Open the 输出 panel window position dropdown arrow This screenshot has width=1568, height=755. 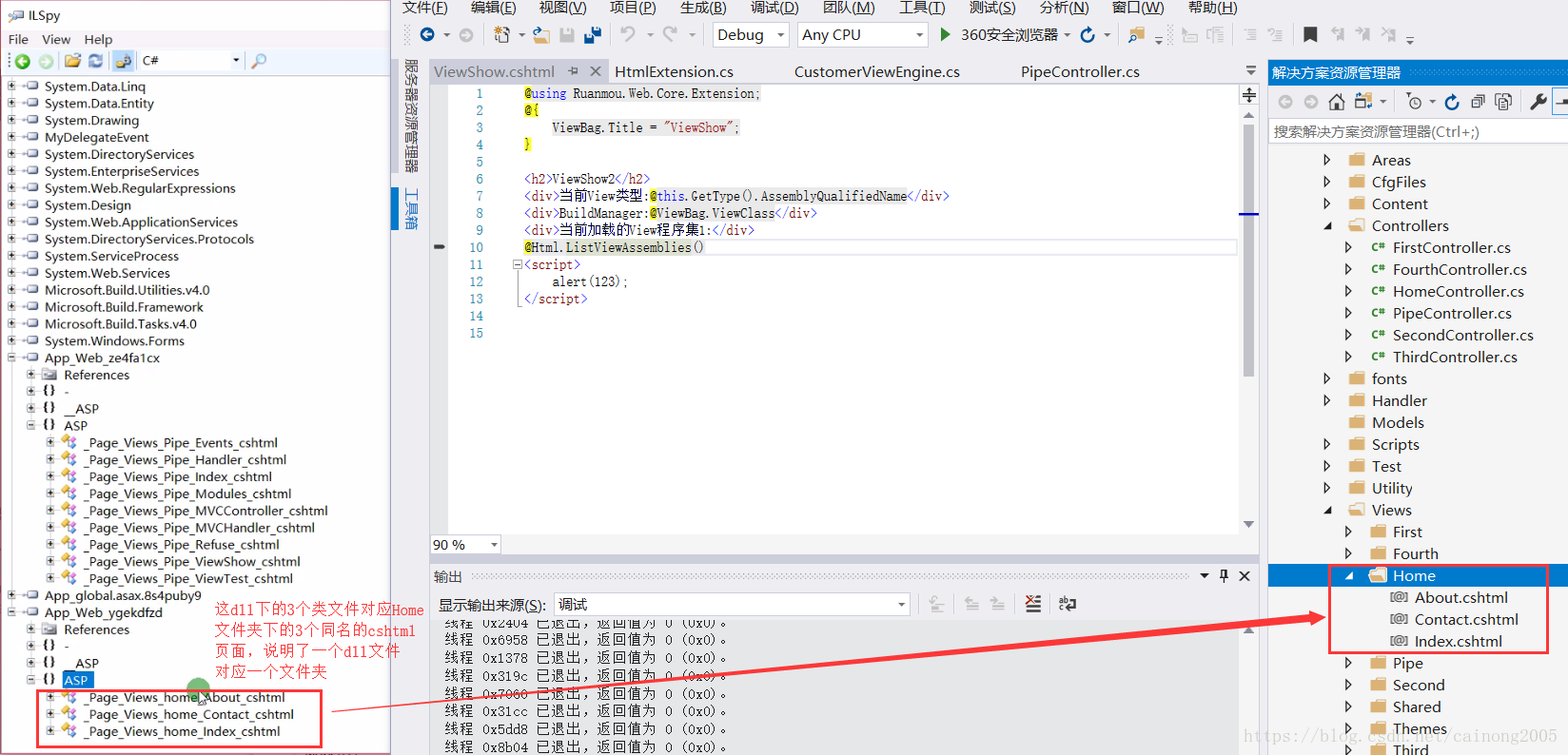coord(1205,576)
